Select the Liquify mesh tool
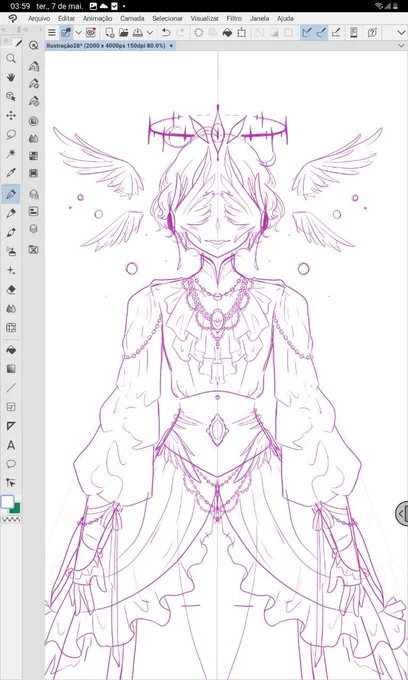408x680 pixels. click(11, 328)
